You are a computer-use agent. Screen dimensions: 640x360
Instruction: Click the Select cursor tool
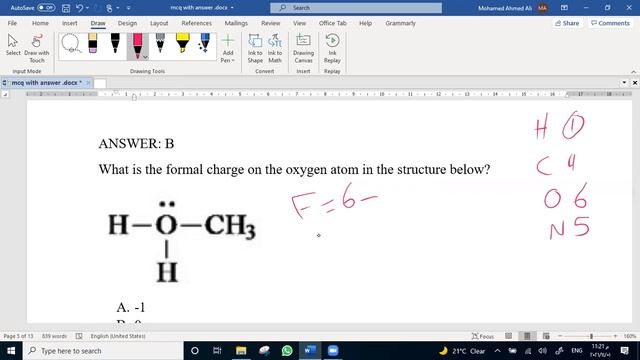pyautogui.click(x=13, y=45)
